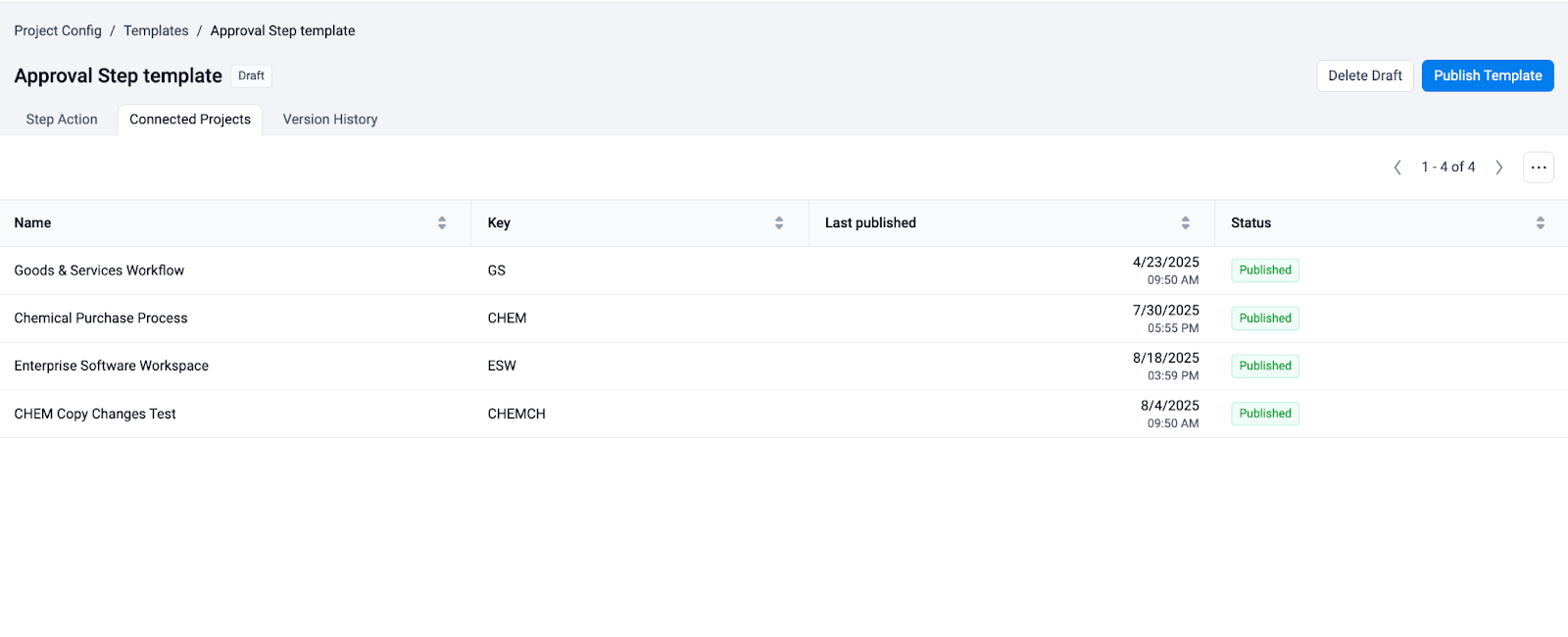Go to the previous page arrow

click(1397, 168)
